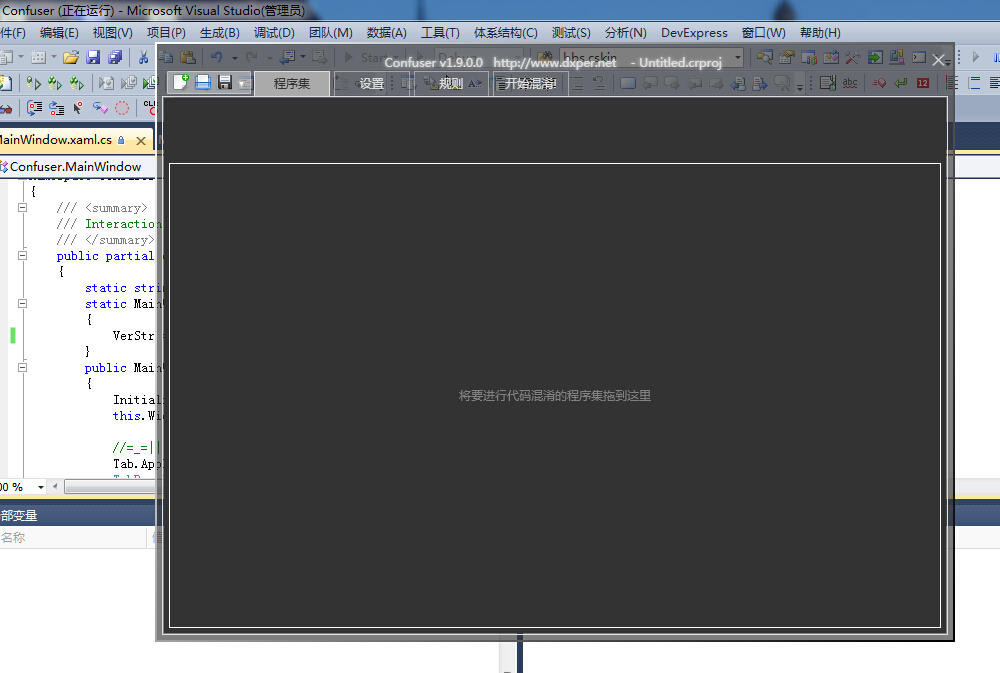Click the Cut scissors icon in Visual Studio
This screenshot has width=1000, height=673.
tap(143, 57)
